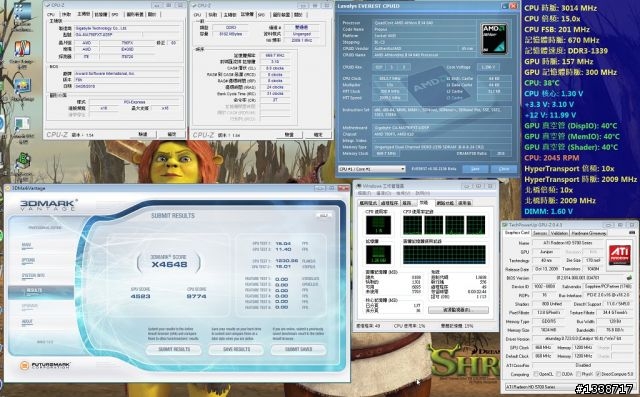Switch to the SPD tab in the right CPU-Z window
The image size is (640, 397).
pos(261,15)
